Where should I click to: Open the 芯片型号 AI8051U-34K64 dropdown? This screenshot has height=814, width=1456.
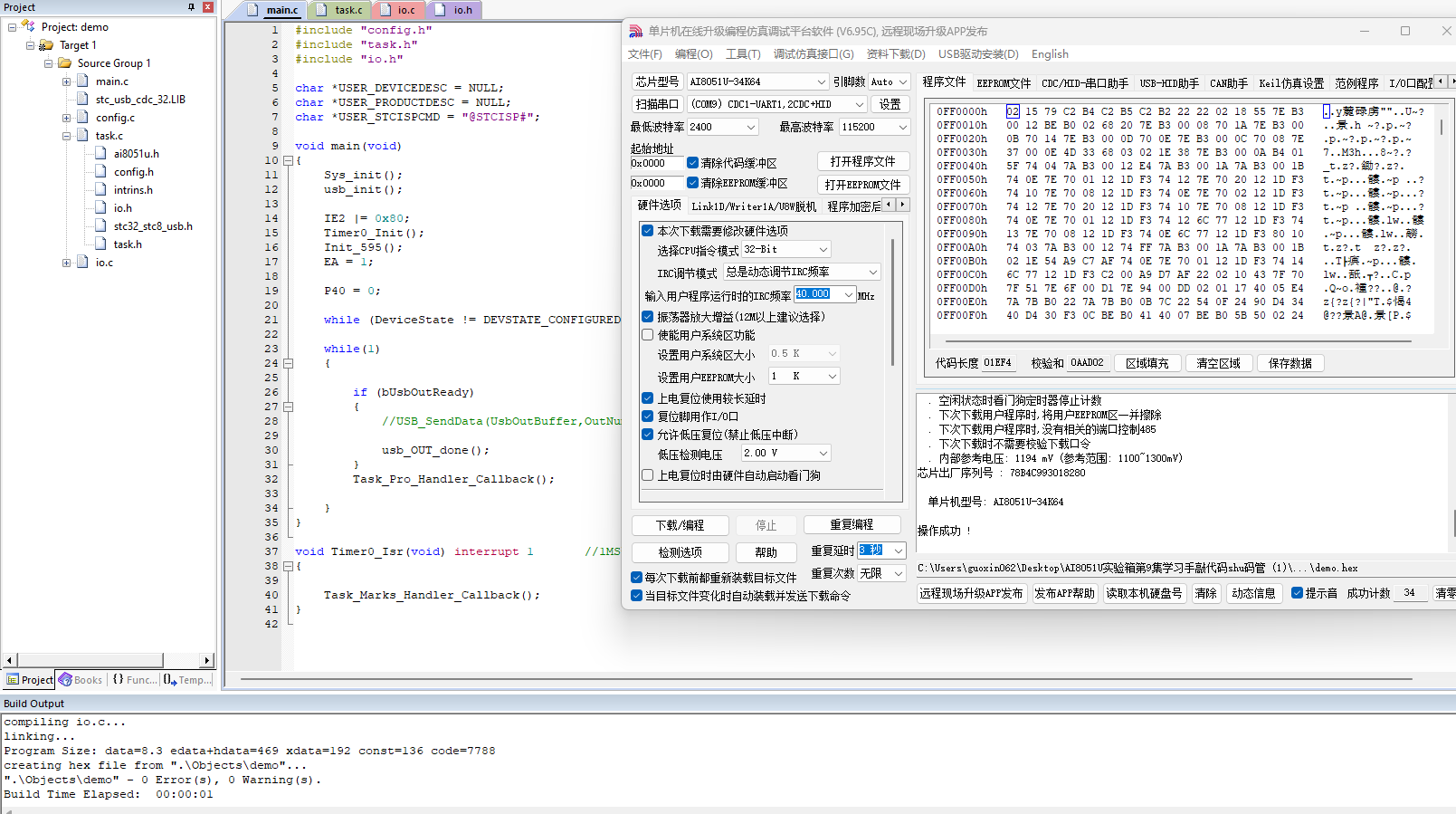758,81
